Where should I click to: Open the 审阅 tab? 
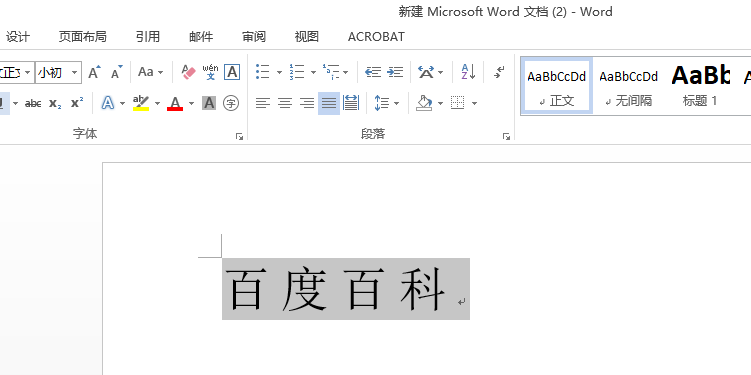pyautogui.click(x=254, y=36)
